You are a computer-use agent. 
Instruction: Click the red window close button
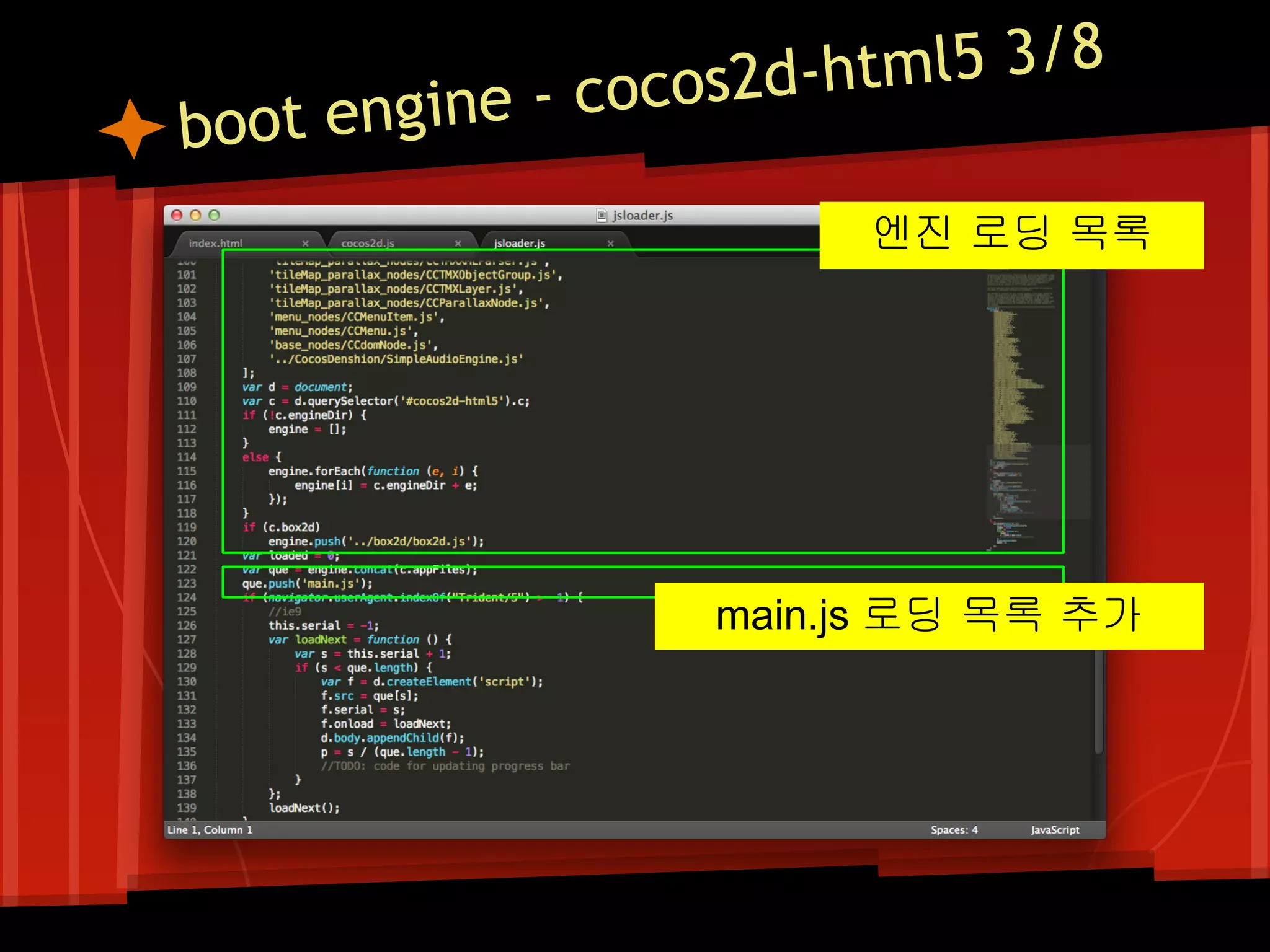(x=177, y=215)
